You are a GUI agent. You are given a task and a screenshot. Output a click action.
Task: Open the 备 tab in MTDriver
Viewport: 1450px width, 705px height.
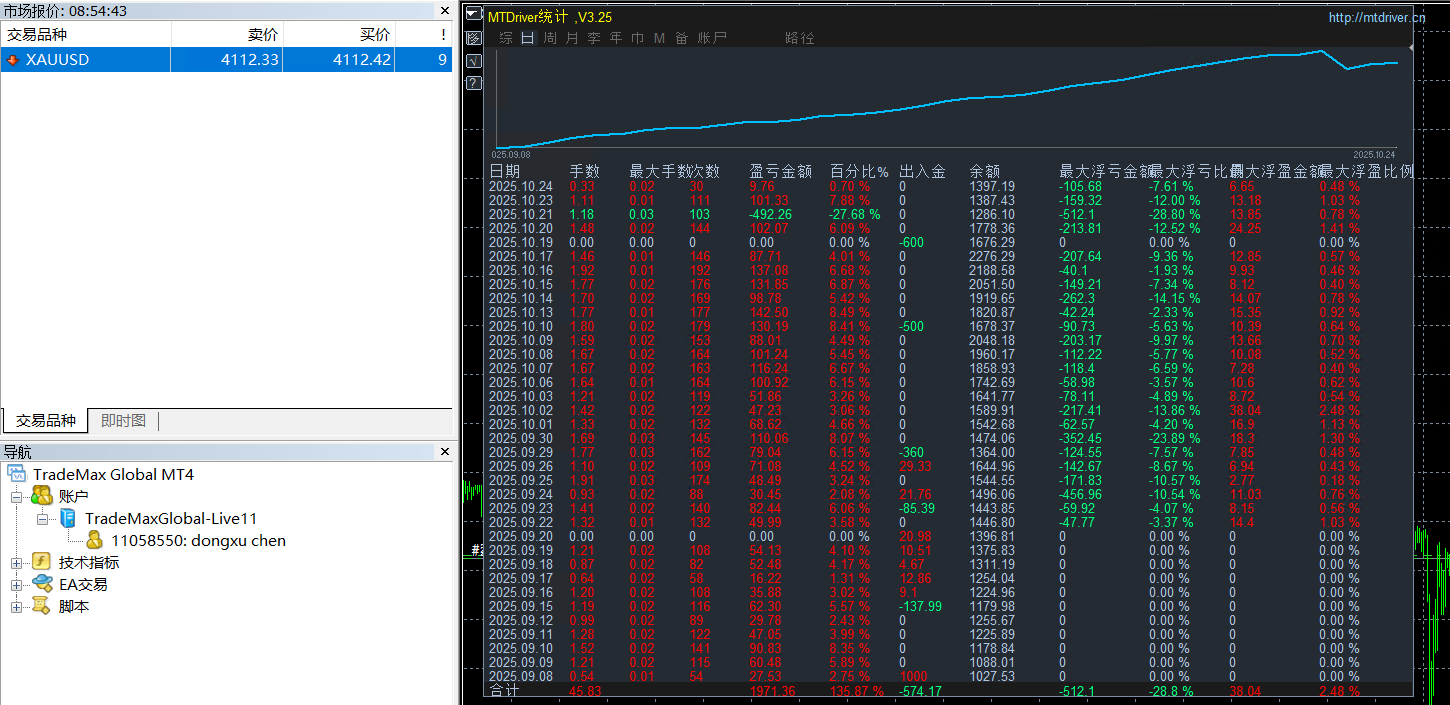coord(682,38)
